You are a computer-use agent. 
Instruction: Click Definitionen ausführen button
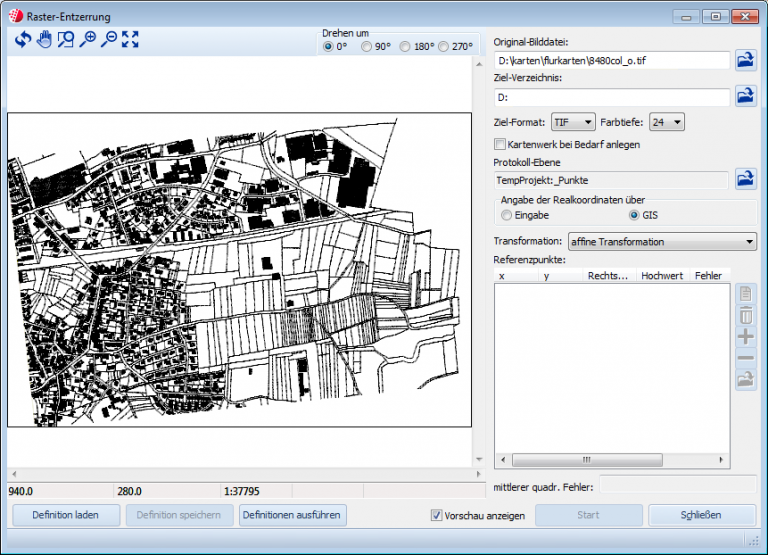click(x=292, y=515)
